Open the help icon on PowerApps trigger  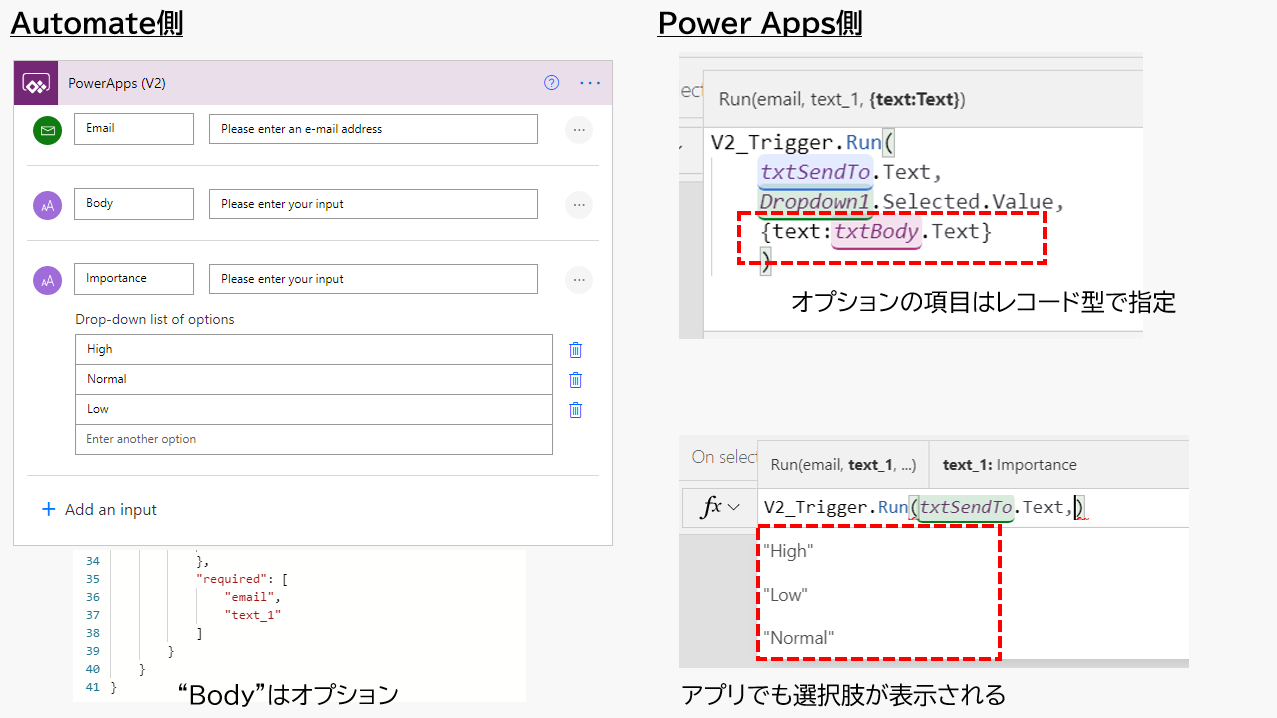tap(551, 83)
